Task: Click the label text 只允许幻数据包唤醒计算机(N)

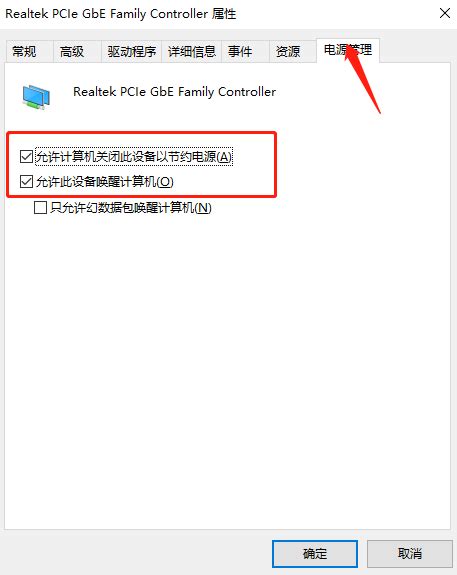Action: 131,208
